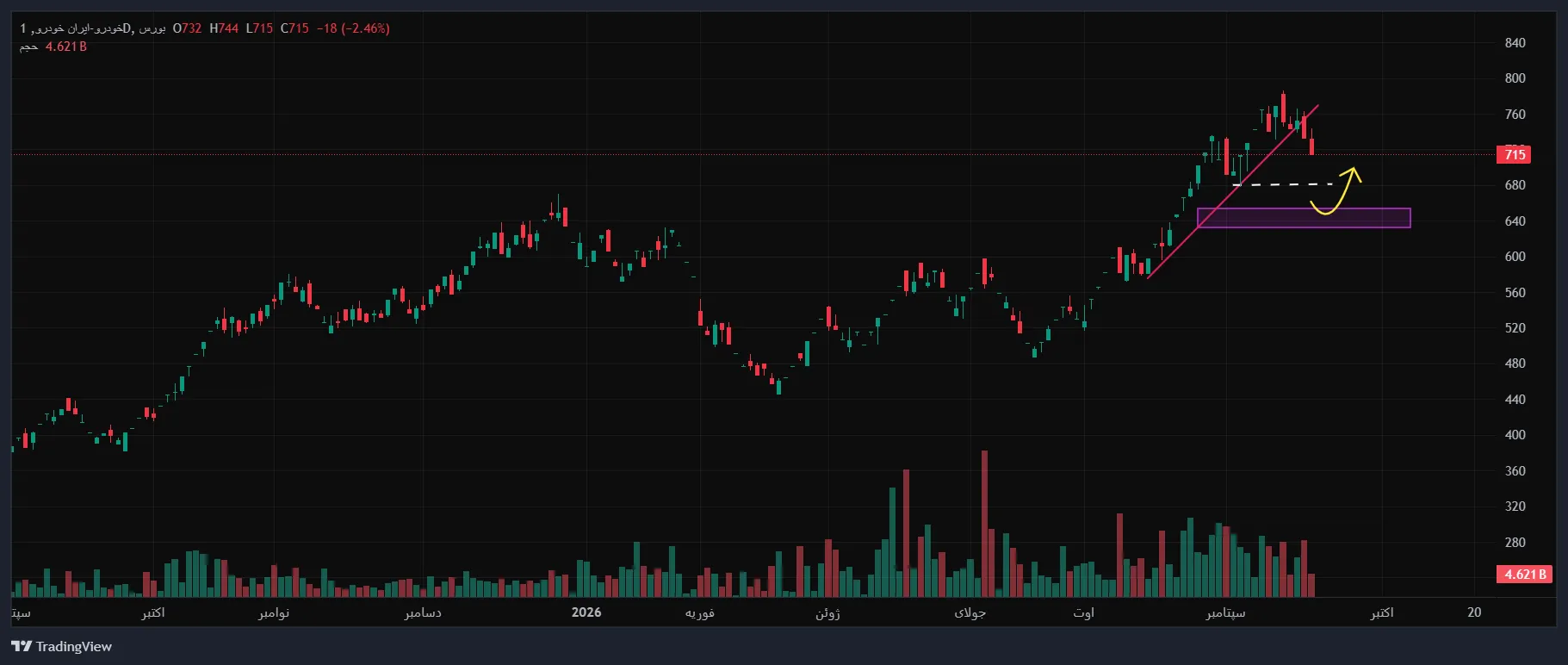Select the white dashed horizontal line drawing
The image size is (1568, 665).
(1283, 184)
